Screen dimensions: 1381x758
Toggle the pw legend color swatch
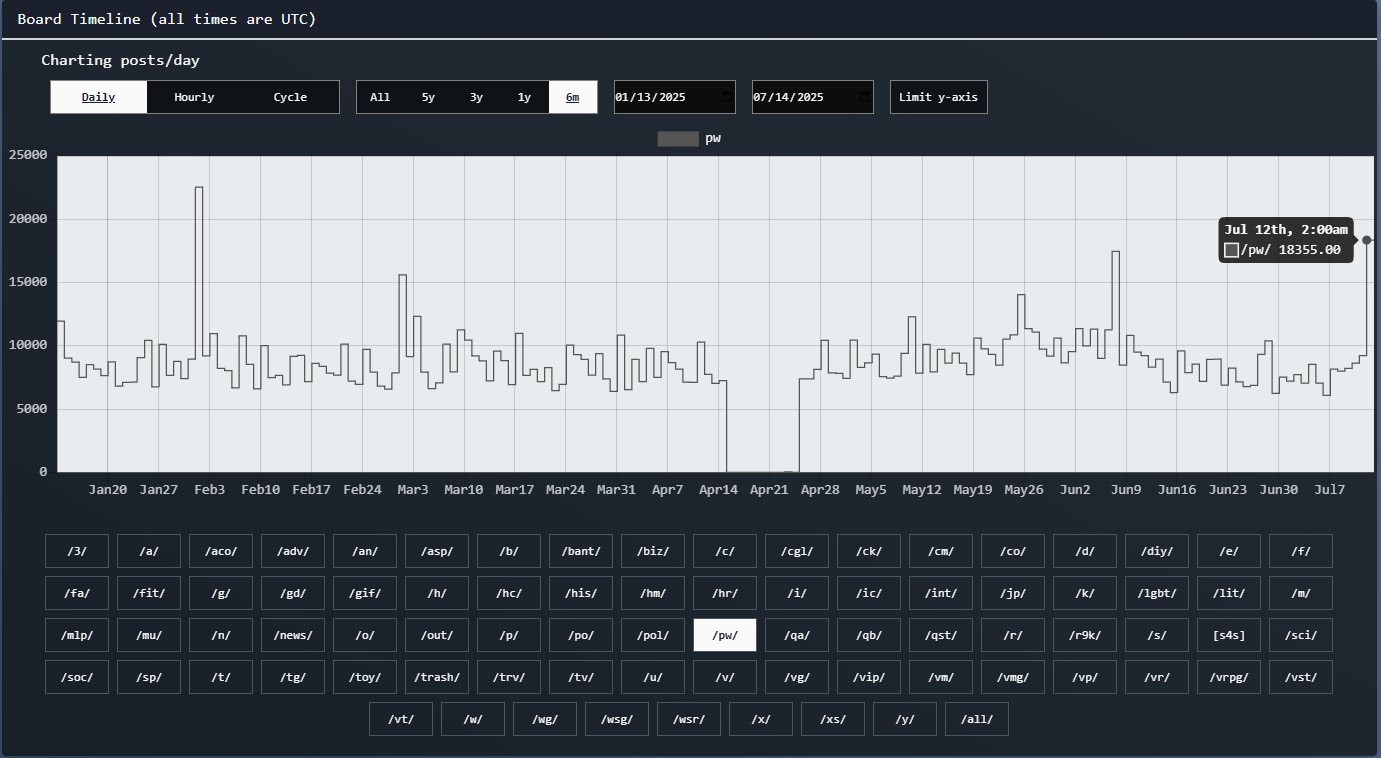(x=678, y=139)
